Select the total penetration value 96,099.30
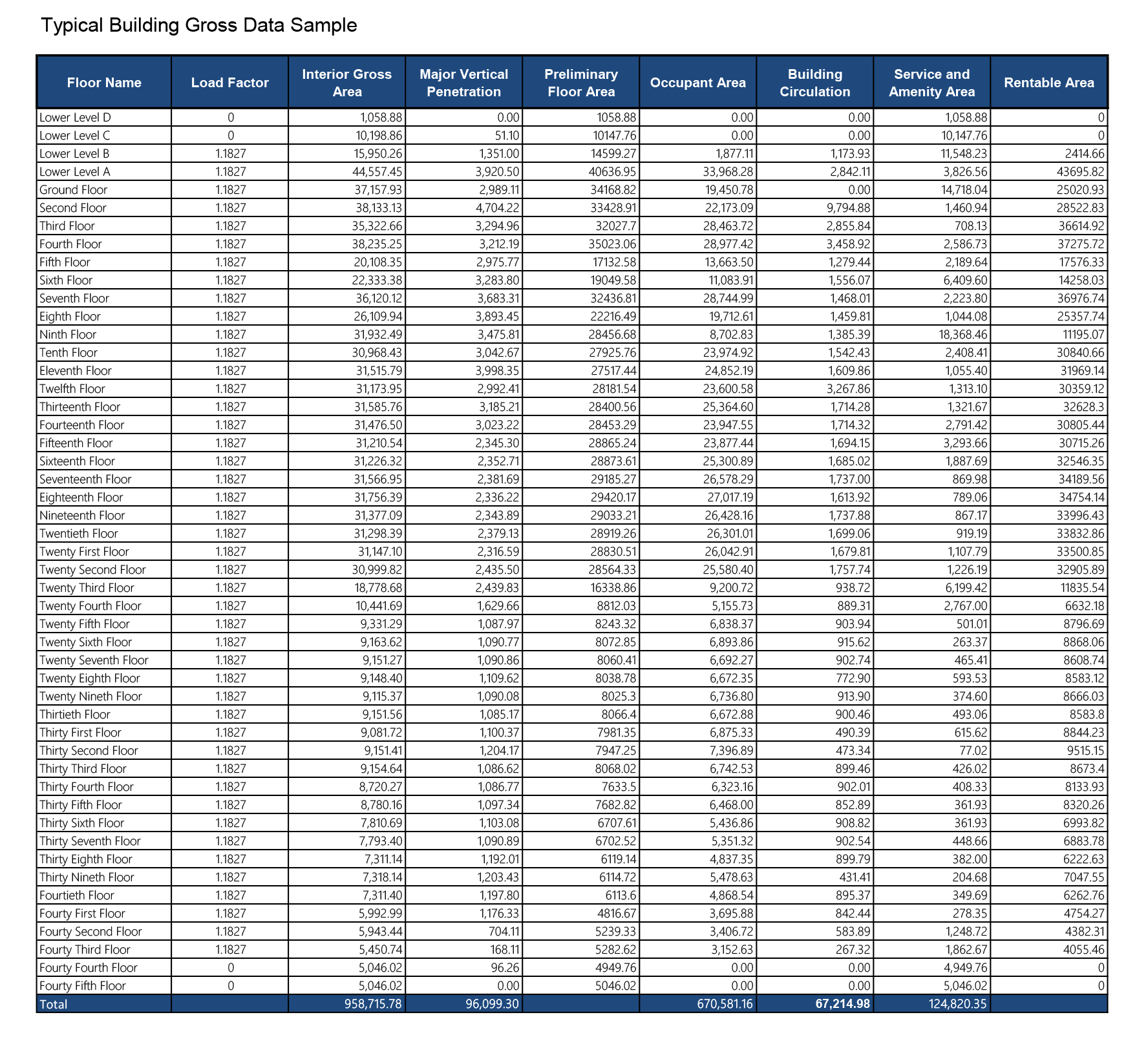Viewport: 1148px width, 1048px height. point(493,1005)
